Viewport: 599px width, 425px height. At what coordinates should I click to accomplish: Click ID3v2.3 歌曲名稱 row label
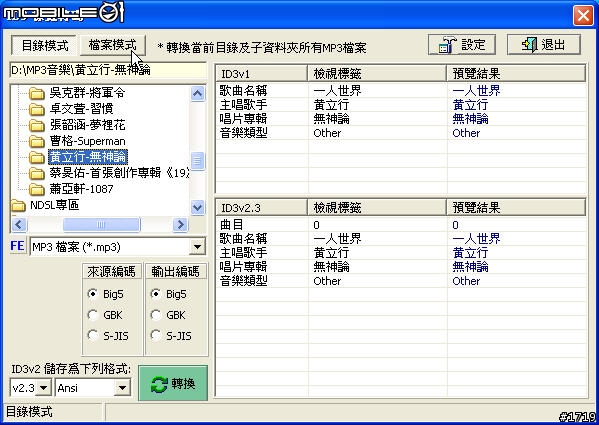pos(243,239)
